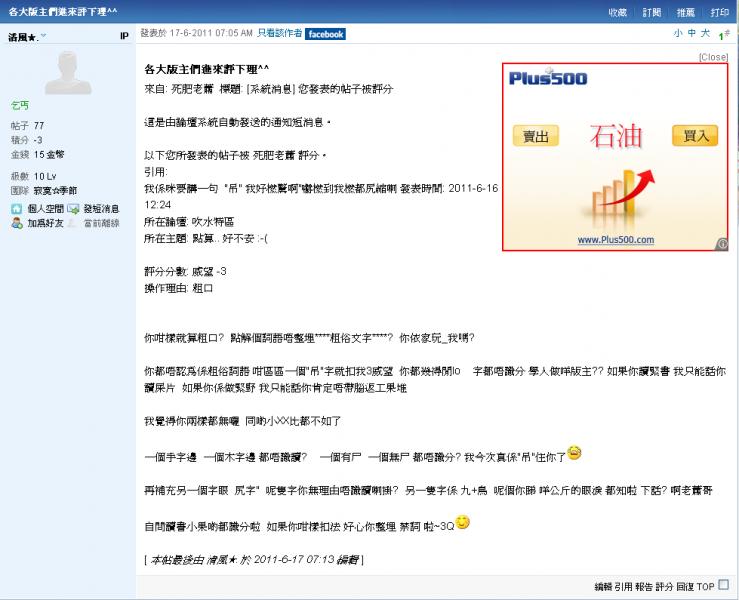Image resolution: width=739 pixels, height=600 pixels.
Task: Click 打印 to print the thread
Action: click(720, 12)
